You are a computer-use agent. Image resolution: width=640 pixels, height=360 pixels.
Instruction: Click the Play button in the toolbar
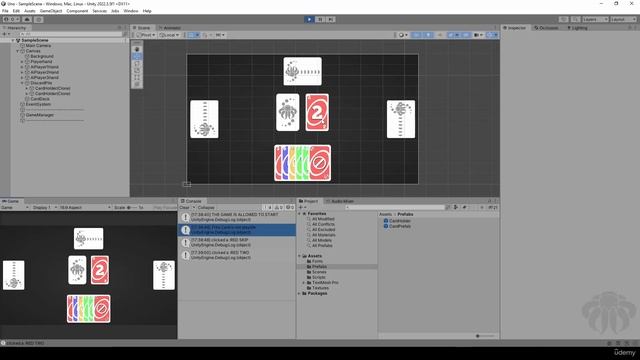click(309, 19)
